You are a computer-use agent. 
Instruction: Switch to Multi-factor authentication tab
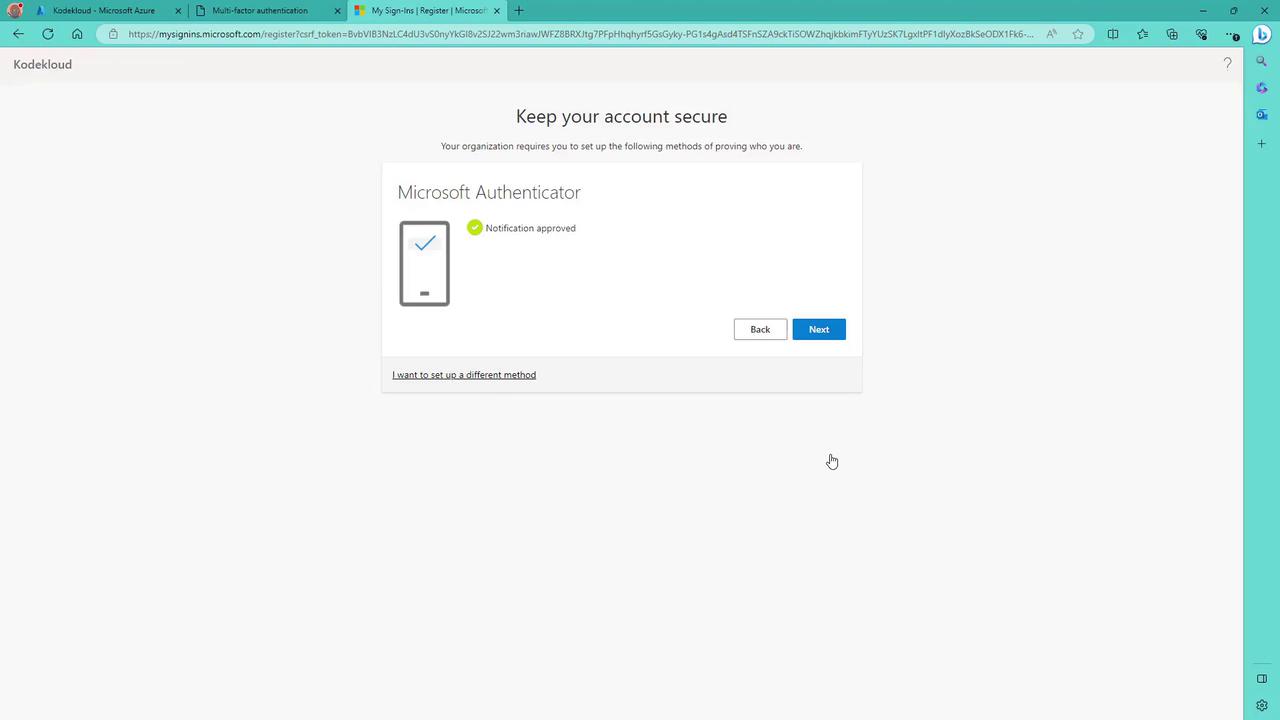(268, 11)
